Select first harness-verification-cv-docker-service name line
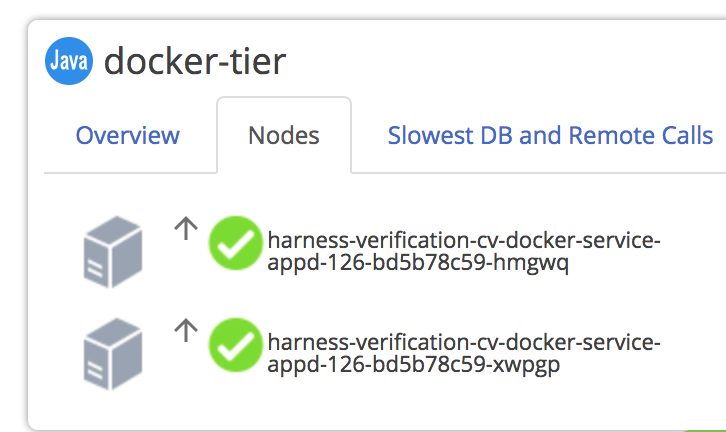Image resolution: width=726 pixels, height=432 pixels. [x=464, y=241]
